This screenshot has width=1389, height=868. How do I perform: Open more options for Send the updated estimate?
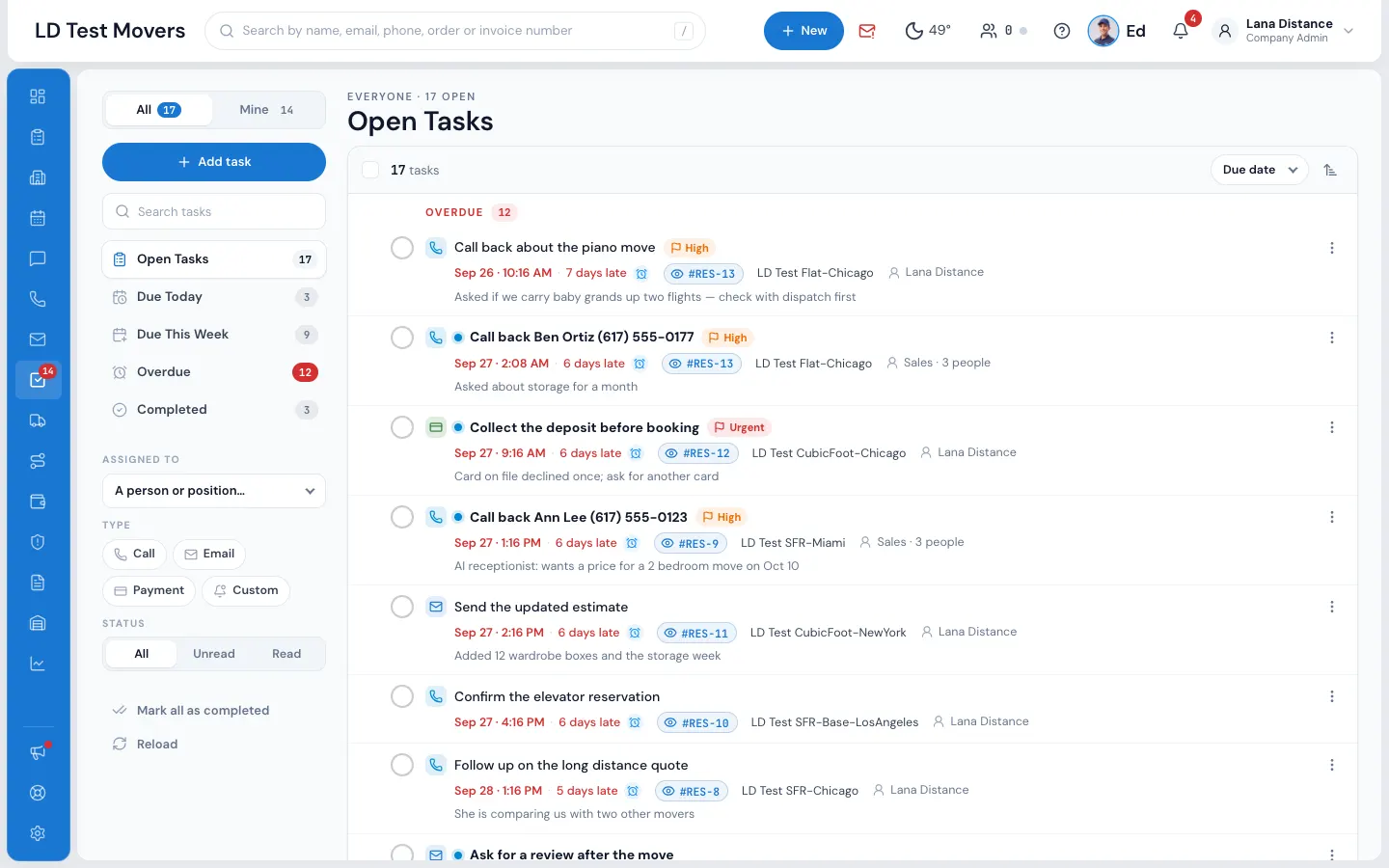point(1332,607)
